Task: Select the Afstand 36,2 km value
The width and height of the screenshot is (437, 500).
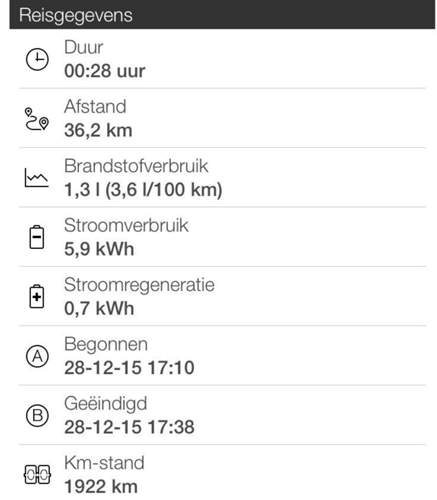Action: tap(98, 130)
